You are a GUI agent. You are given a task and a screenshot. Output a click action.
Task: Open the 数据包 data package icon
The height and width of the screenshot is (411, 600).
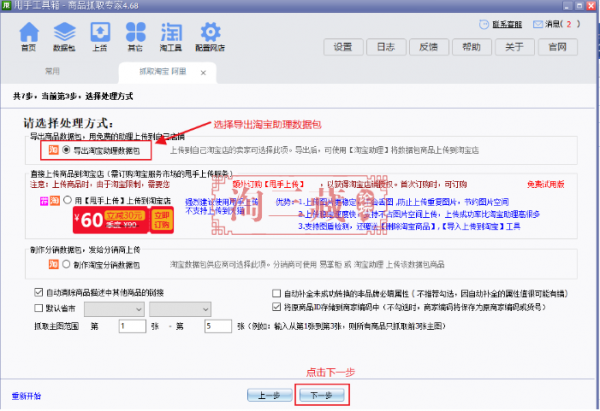(64, 32)
